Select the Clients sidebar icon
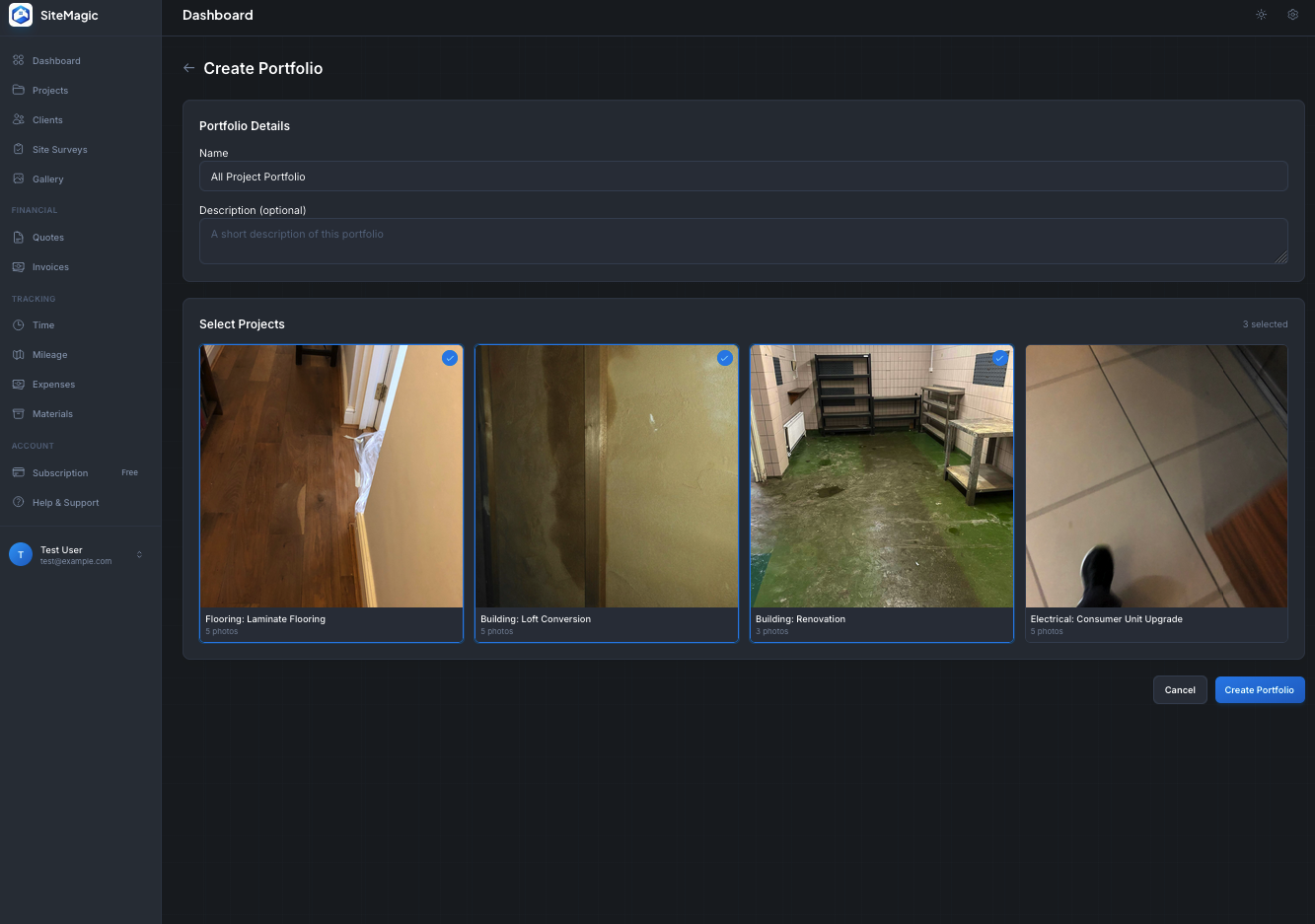This screenshot has height=924, width=1315. [x=17, y=119]
